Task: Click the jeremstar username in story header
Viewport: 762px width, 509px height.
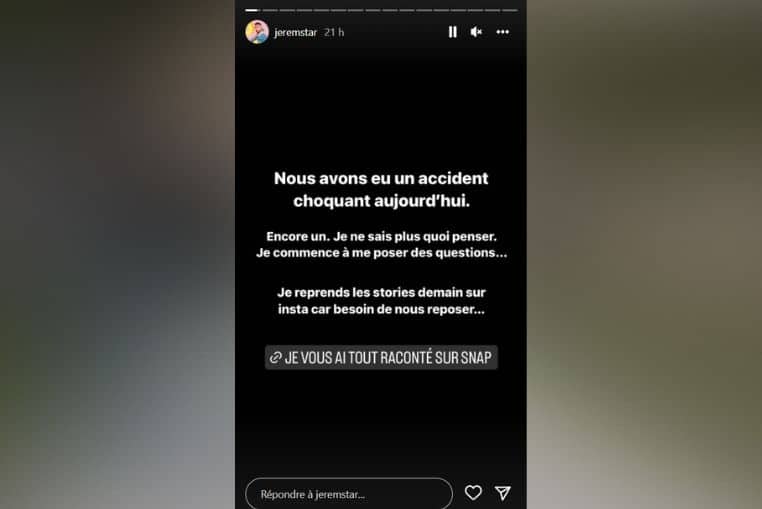Action: [x=295, y=33]
